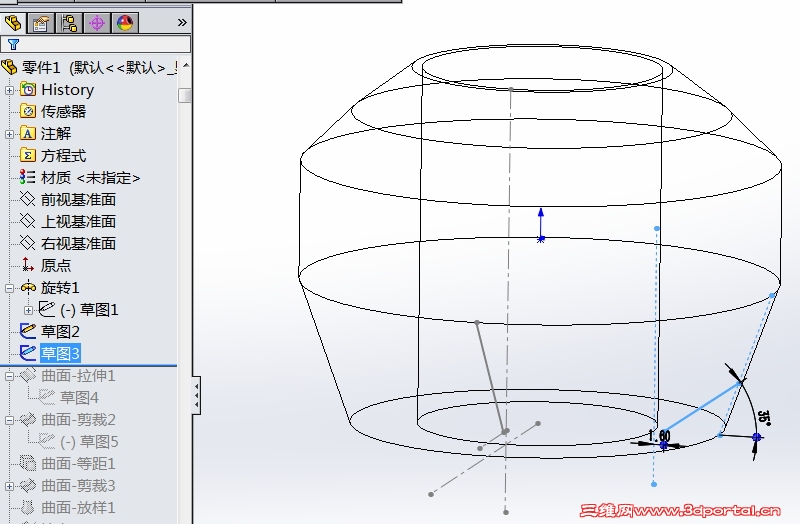
Task: Click the 草图3 label
Action: 60,353
